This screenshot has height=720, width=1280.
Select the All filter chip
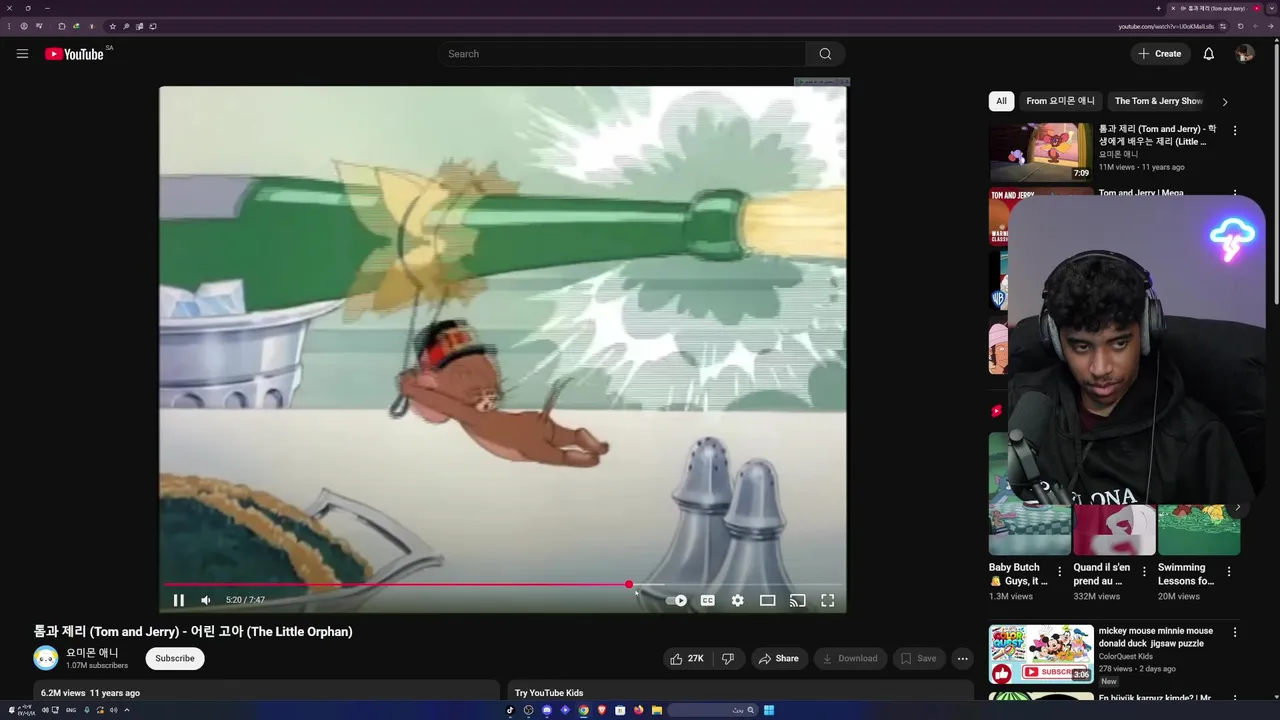(1001, 101)
